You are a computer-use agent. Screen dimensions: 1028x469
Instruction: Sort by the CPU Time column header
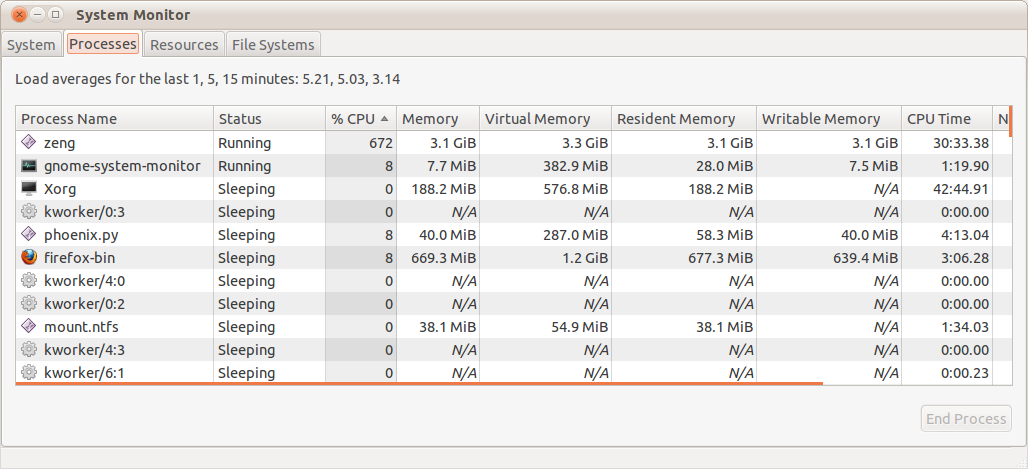click(x=947, y=119)
